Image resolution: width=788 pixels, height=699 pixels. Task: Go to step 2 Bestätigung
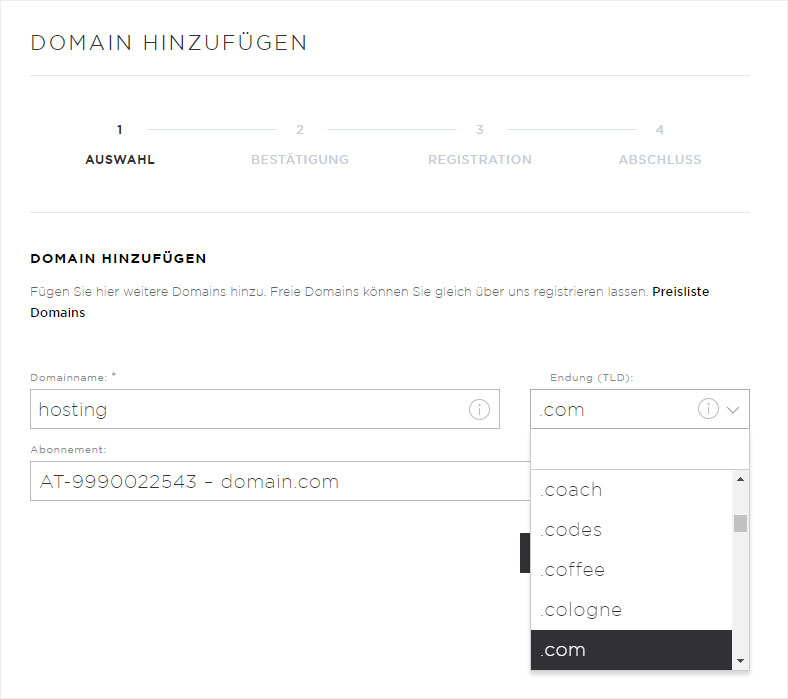pyautogui.click(x=300, y=145)
